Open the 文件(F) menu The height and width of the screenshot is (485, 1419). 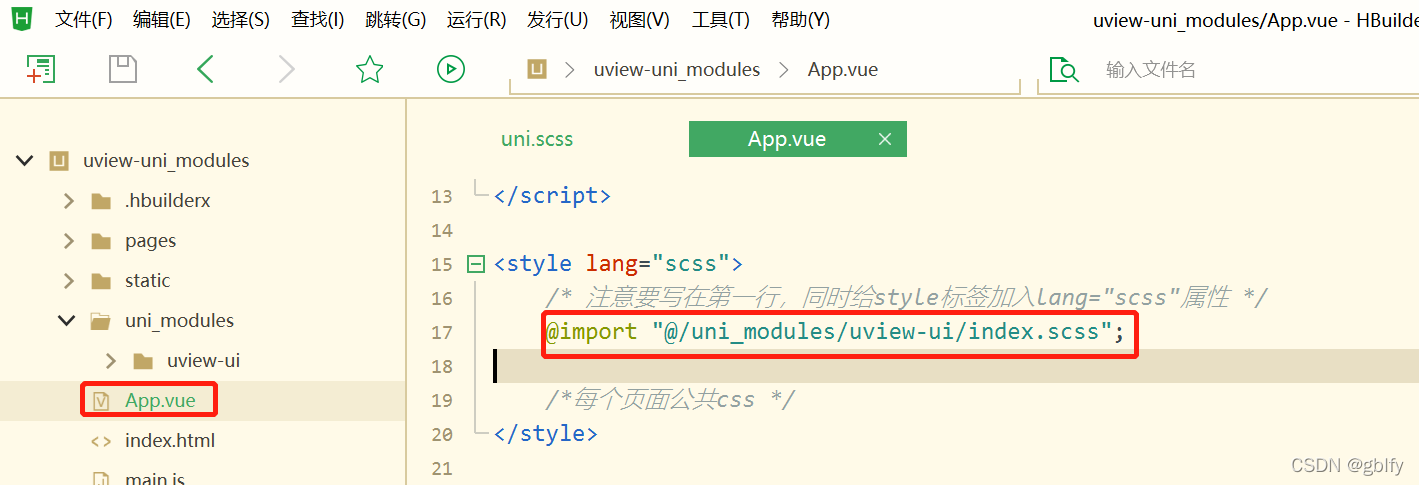pyautogui.click(x=84, y=20)
